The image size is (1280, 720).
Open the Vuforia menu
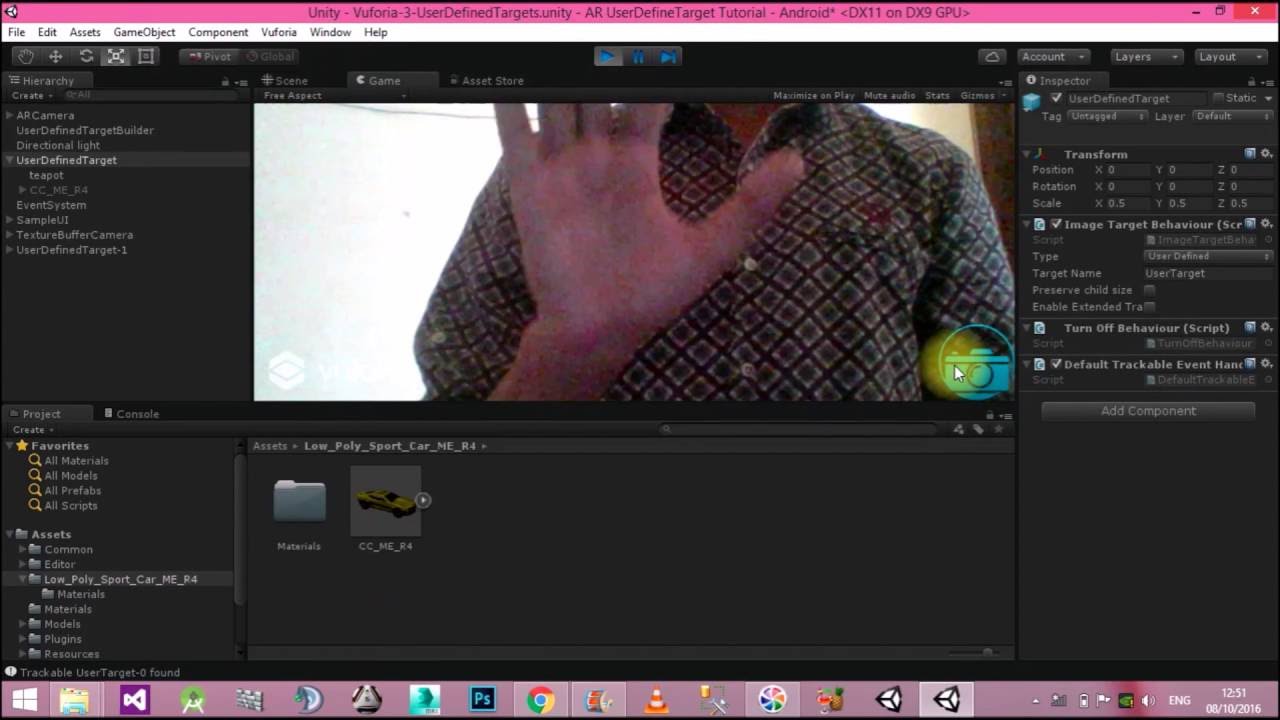pos(279,32)
